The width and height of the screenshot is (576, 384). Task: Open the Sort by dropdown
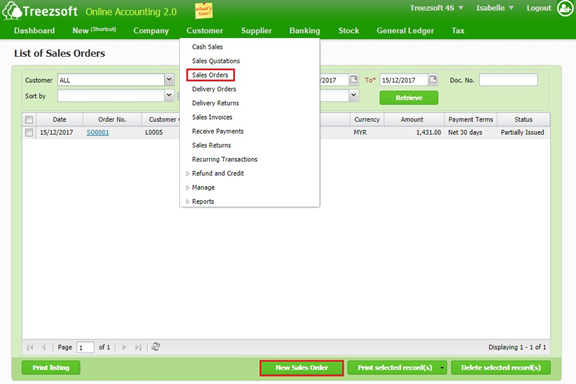click(x=169, y=96)
